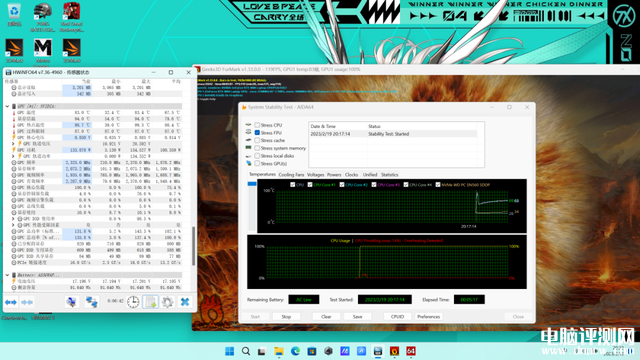Open taskbar Search magnifier
The image size is (640, 360).
coord(246,351)
